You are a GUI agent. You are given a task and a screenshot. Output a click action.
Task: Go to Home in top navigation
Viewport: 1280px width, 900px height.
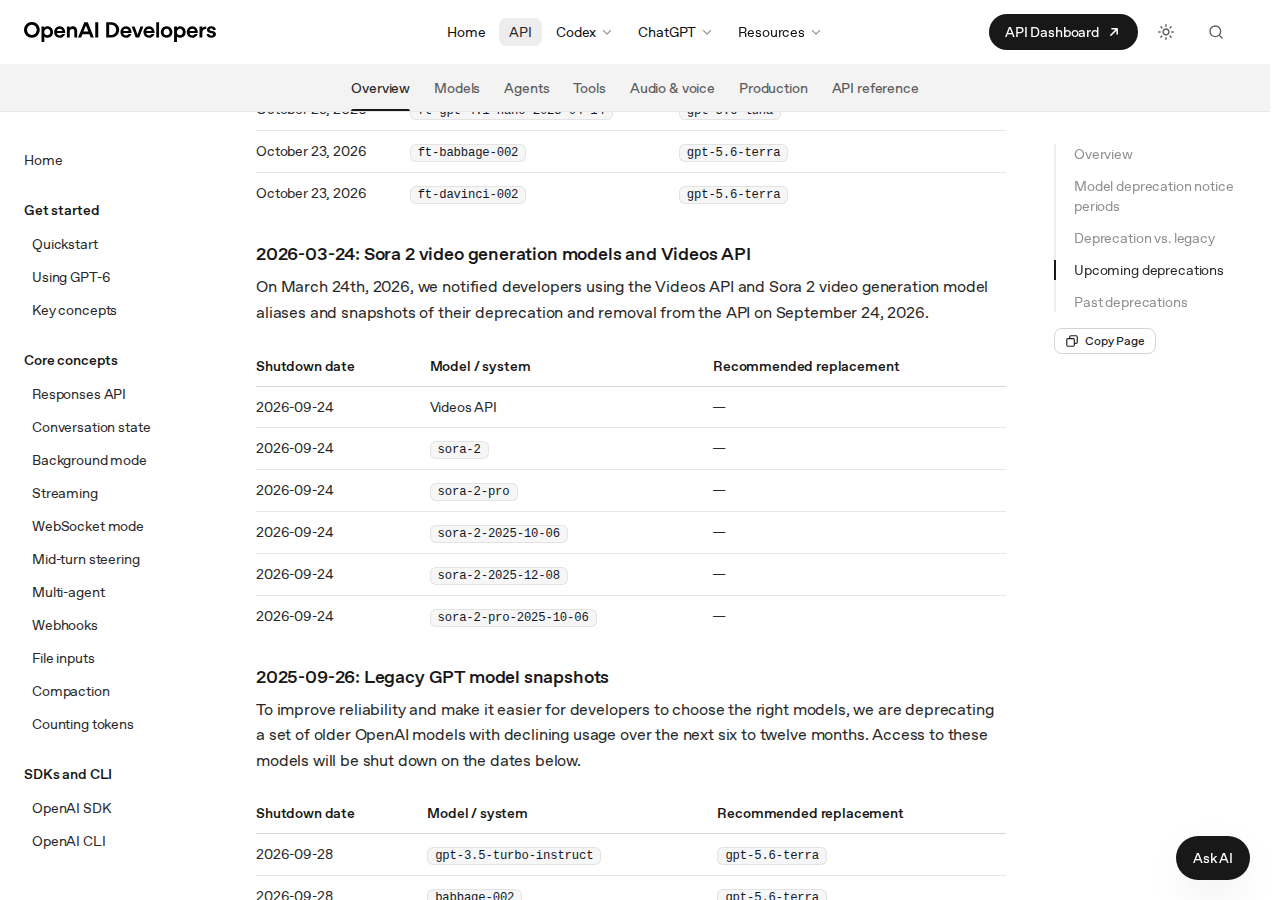click(x=466, y=32)
